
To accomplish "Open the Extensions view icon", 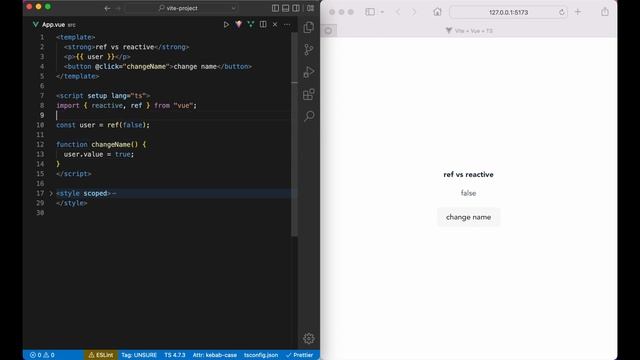I will pyautogui.click(x=309, y=95).
